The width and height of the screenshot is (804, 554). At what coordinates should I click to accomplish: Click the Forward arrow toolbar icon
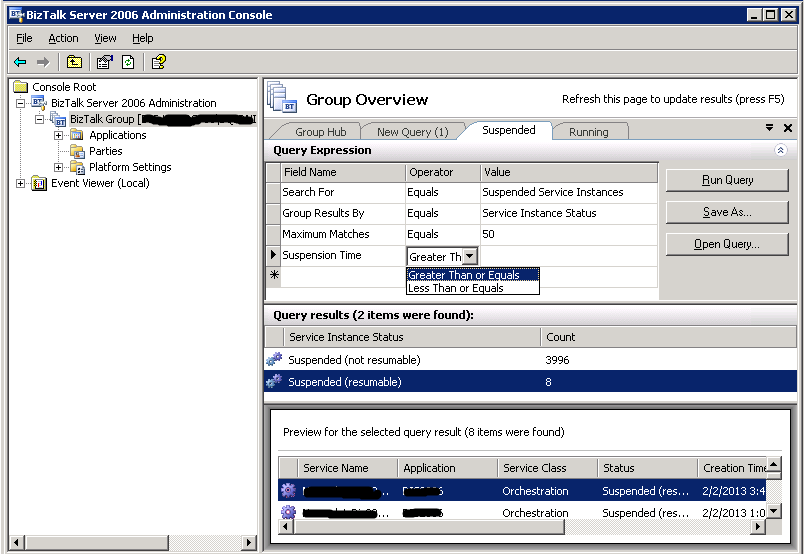43,62
